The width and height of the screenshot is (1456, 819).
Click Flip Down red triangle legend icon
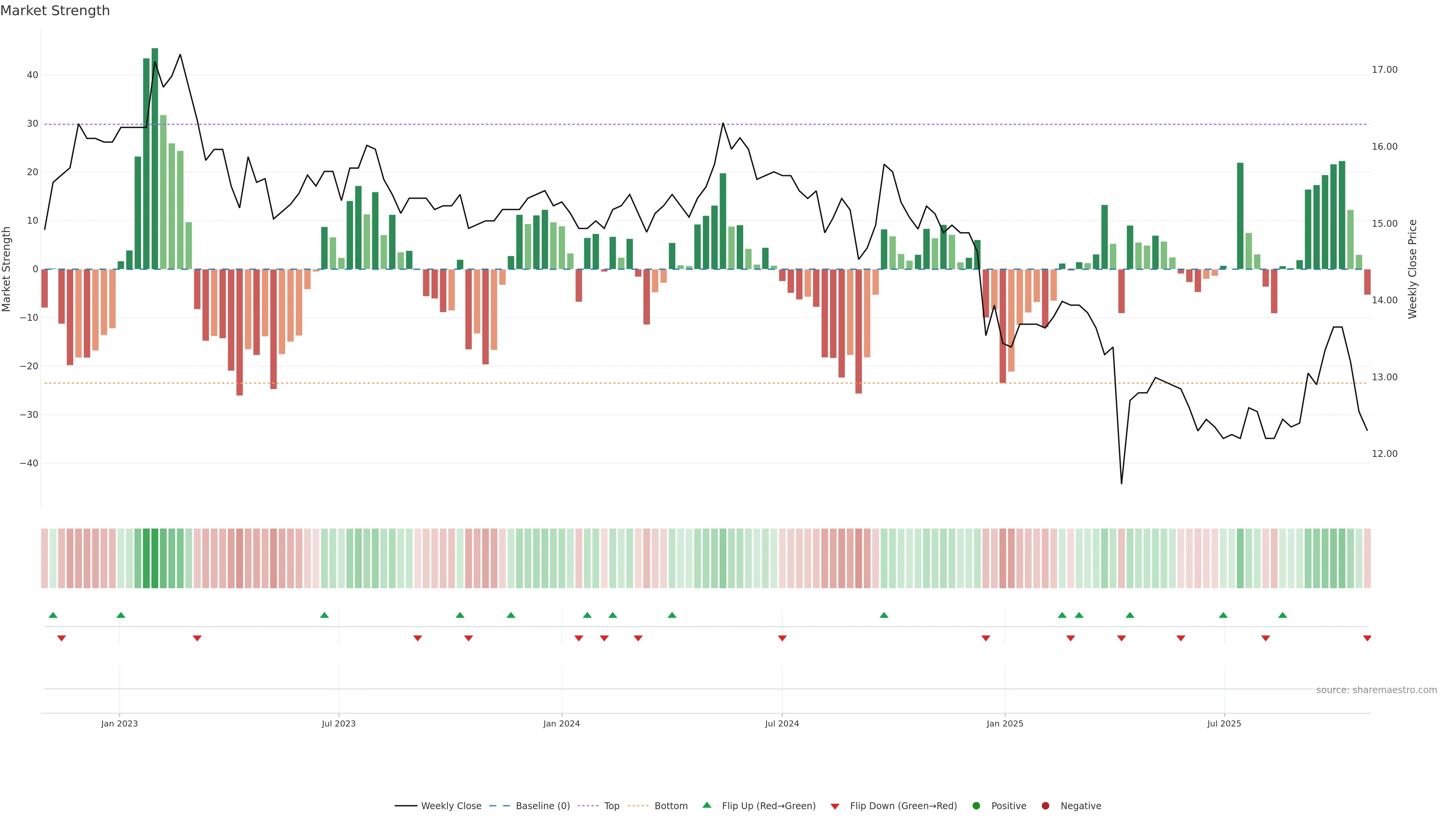835,806
